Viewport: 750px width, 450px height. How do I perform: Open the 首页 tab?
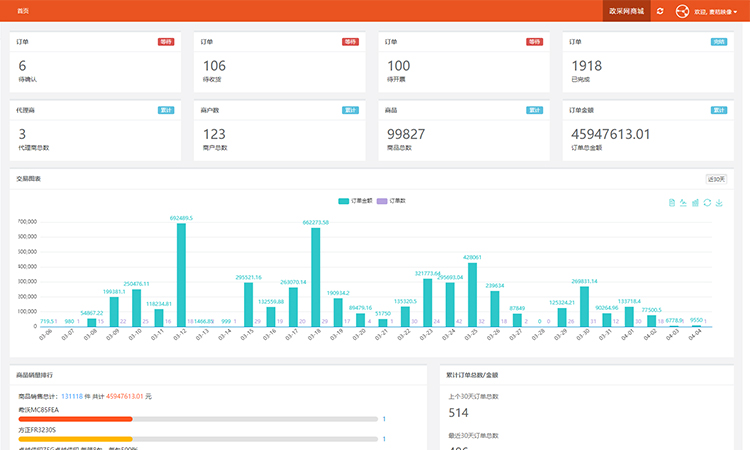coord(23,11)
